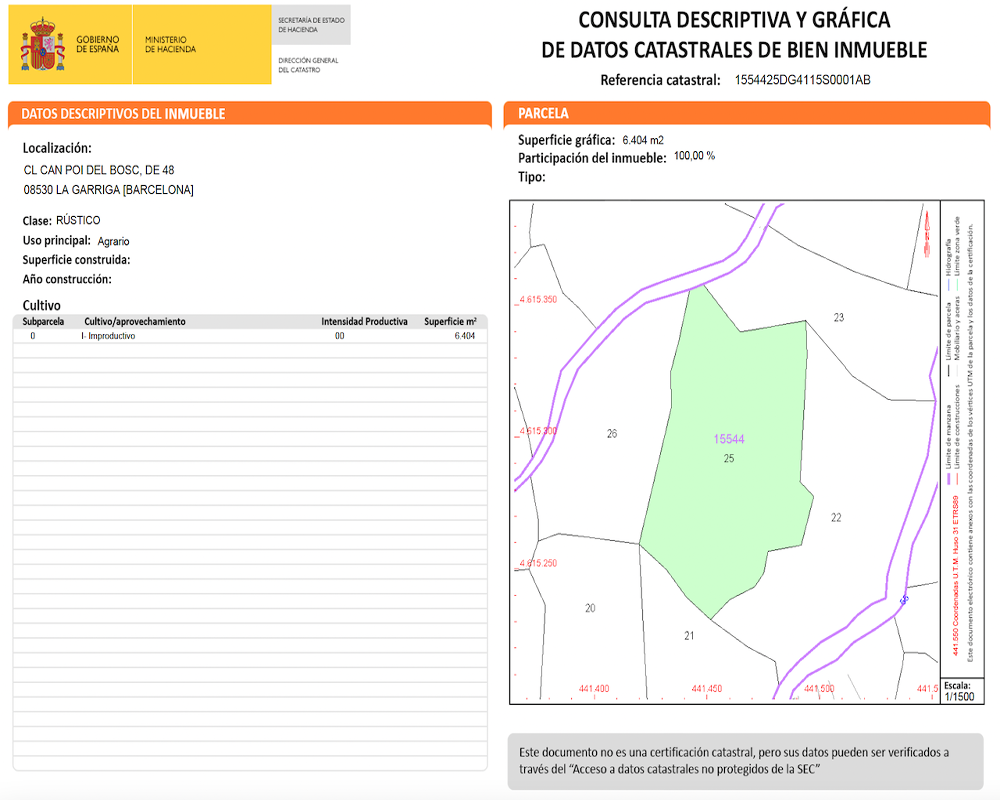
Task: Click the Coordenadas U.T.M. Huso 31 ETRS89 legend text
Action: tap(955, 575)
